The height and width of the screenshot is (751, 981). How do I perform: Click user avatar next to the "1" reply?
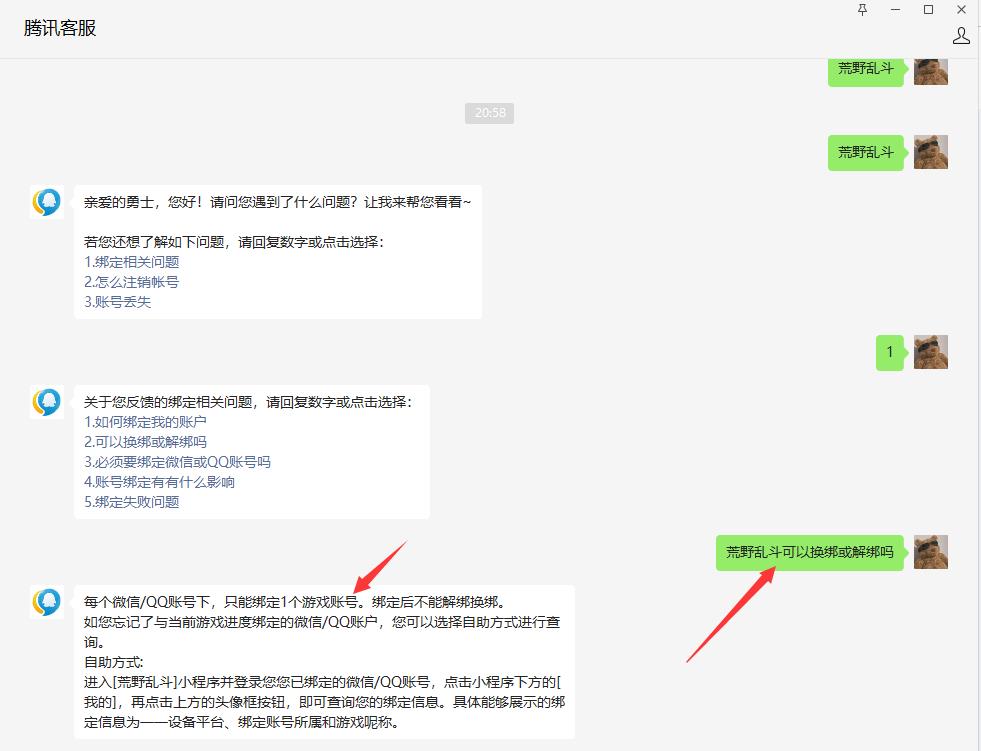(x=930, y=352)
